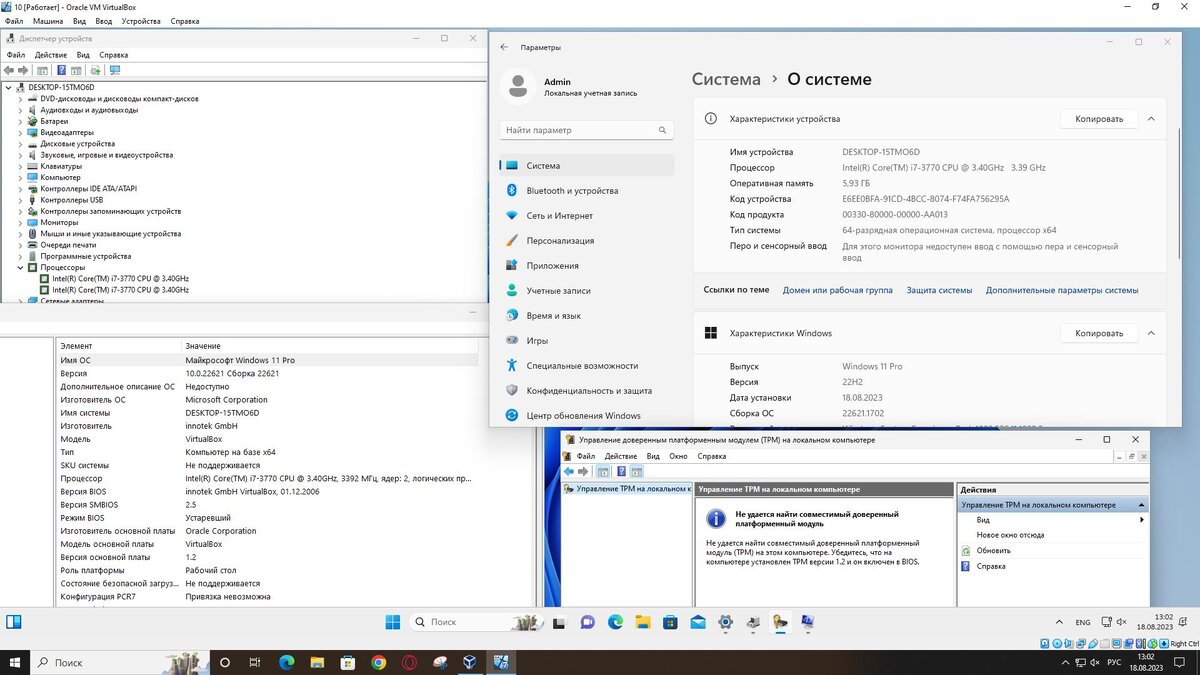1200x675 pixels.
Task: Click Обновить icon in TPM Действия pane
Action: coord(966,551)
